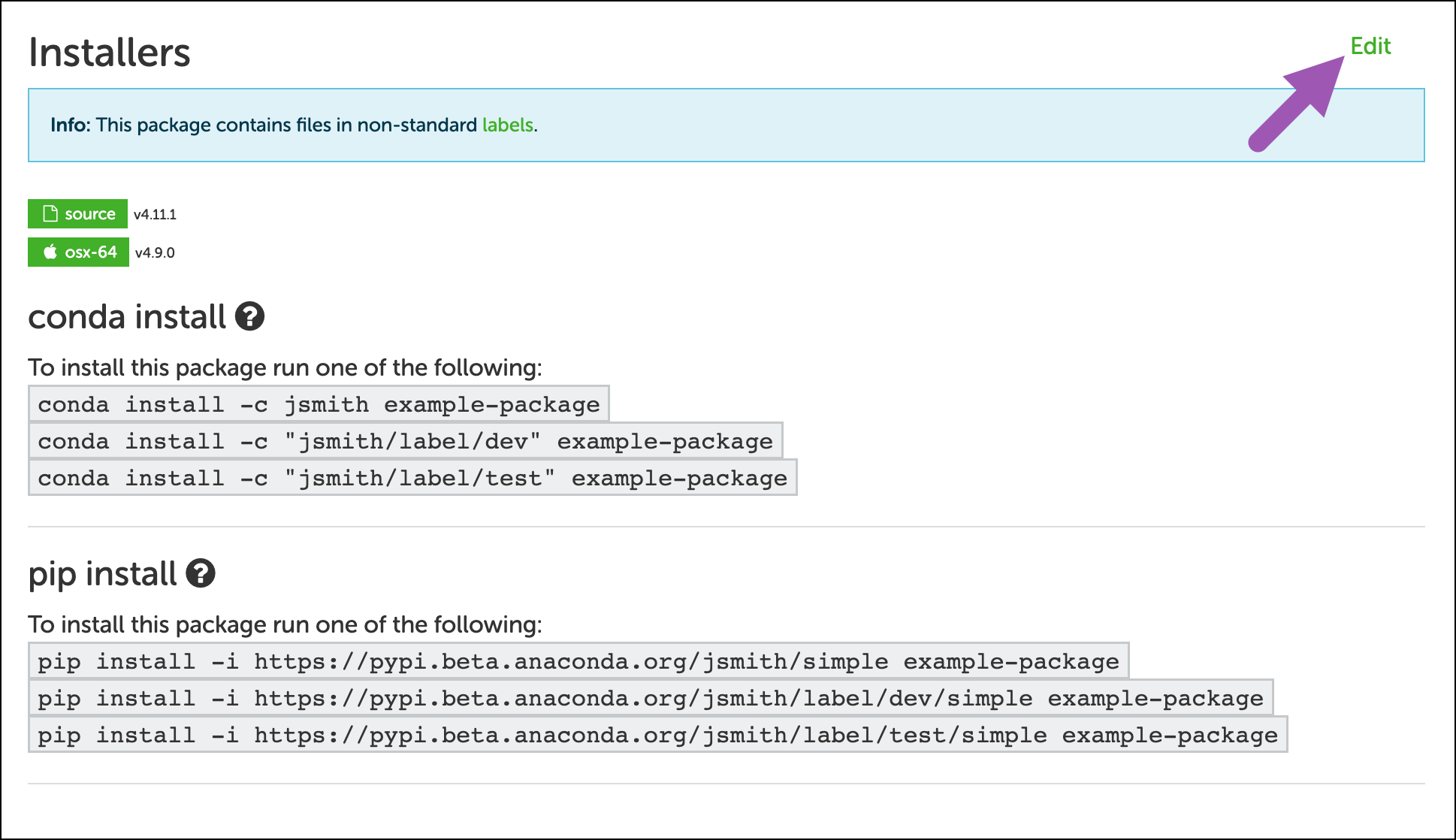Select the green source badge label
This screenshot has height=840, width=1456.
click(x=89, y=214)
